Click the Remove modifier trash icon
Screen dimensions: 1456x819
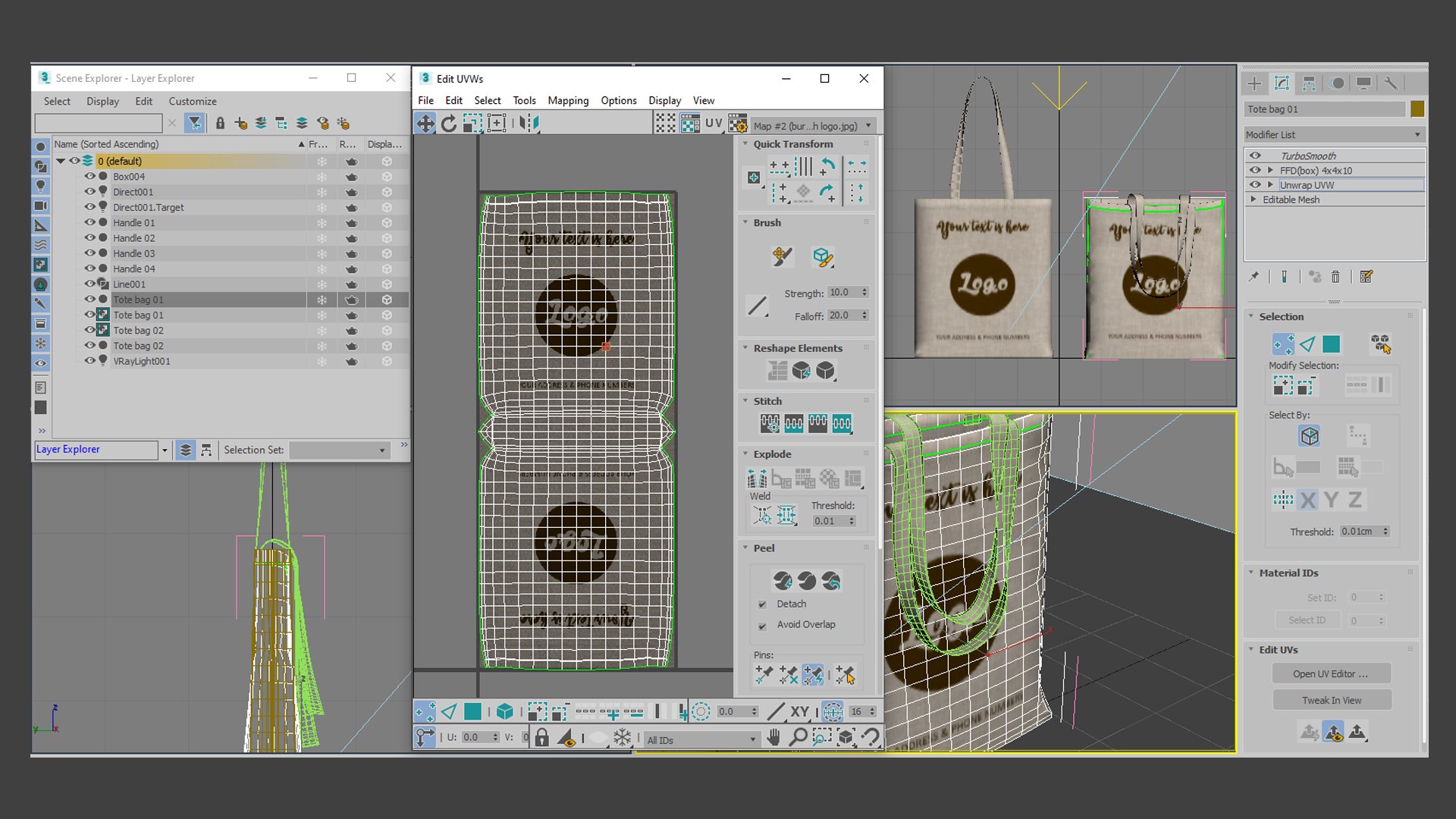coord(1335,277)
